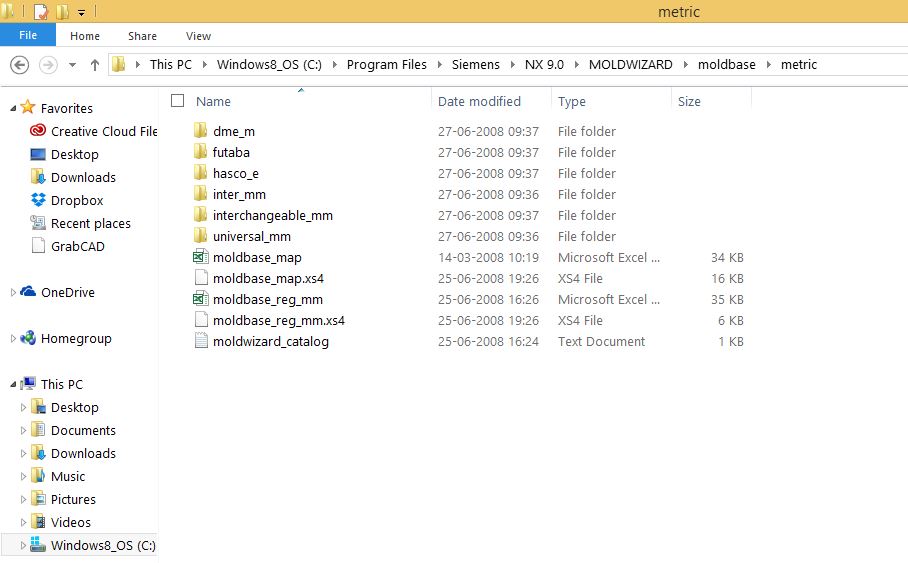The image size is (908, 563).
Task: Expand Desktop under This PC
Action: coord(23,407)
